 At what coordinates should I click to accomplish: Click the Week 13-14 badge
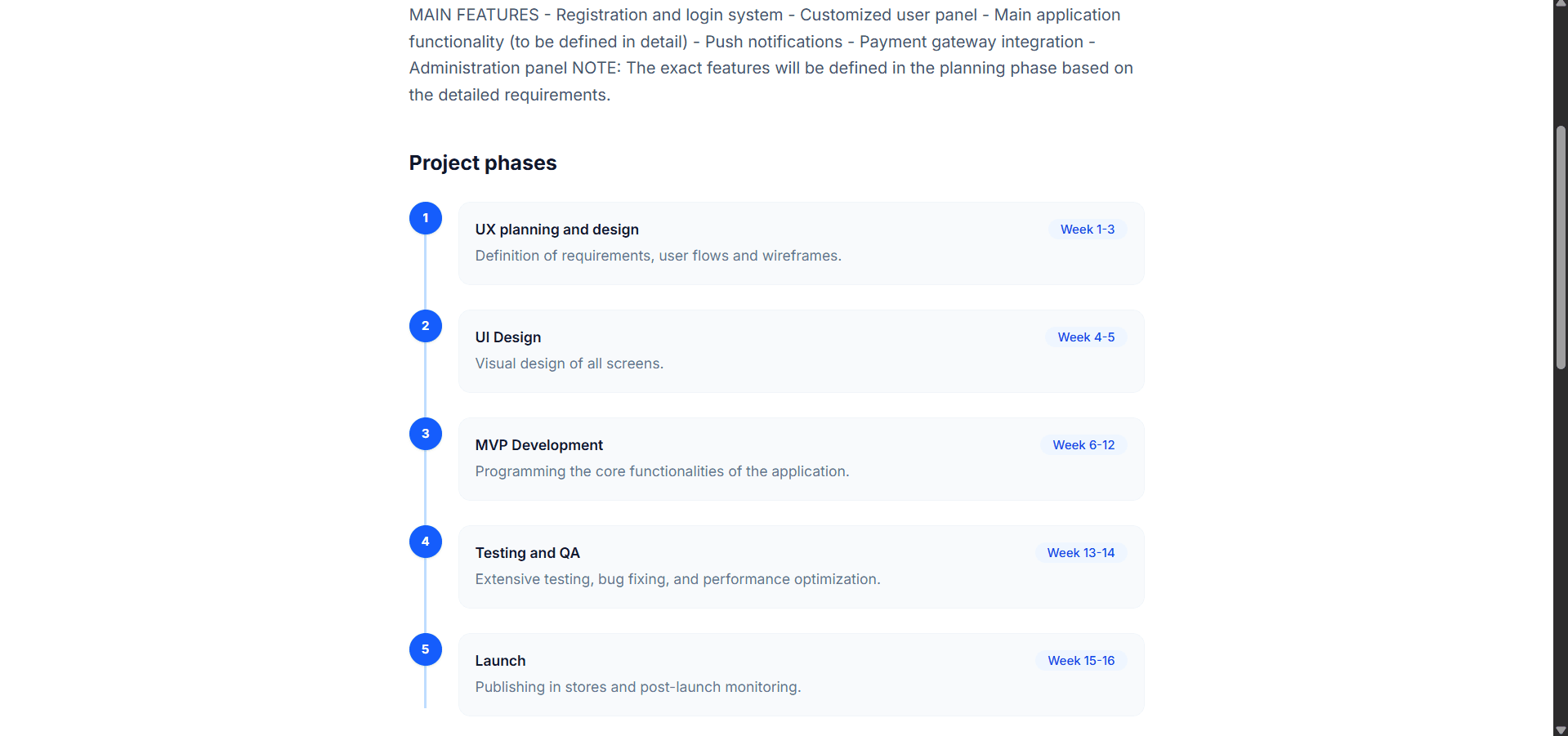coord(1080,553)
